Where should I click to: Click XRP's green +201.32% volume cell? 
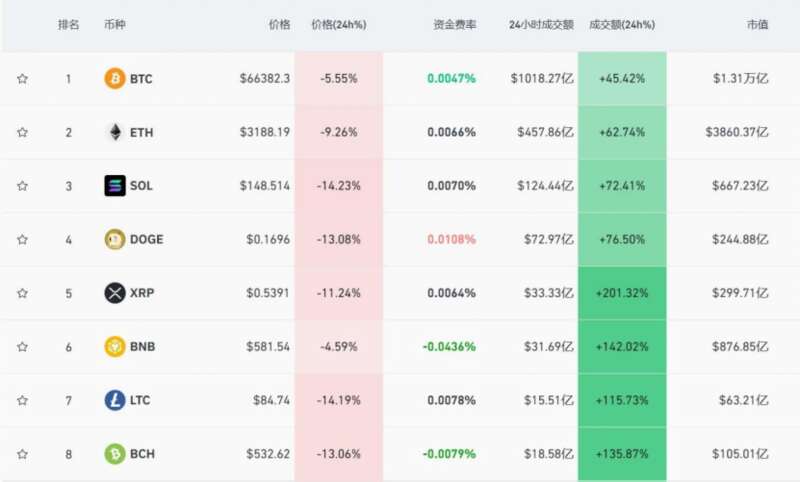pyautogui.click(x=621, y=293)
